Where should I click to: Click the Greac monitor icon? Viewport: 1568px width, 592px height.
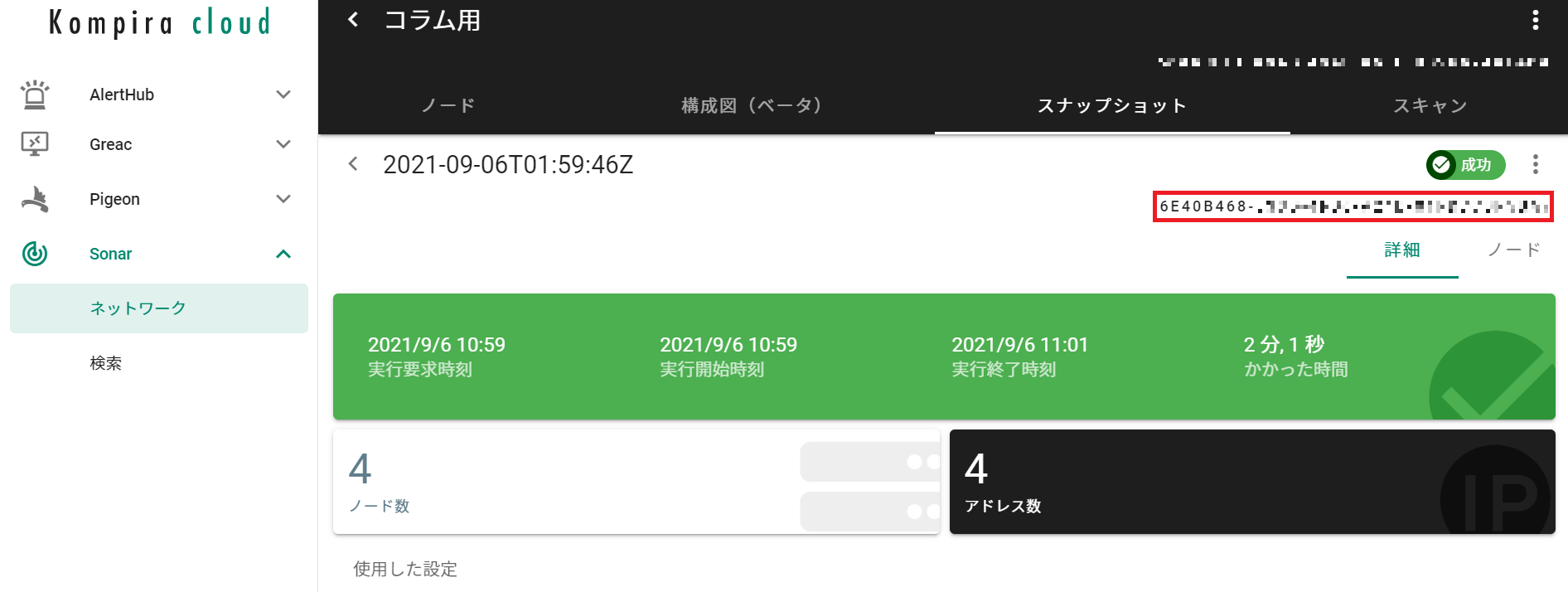pyautogui.click(x=35, y=144)
